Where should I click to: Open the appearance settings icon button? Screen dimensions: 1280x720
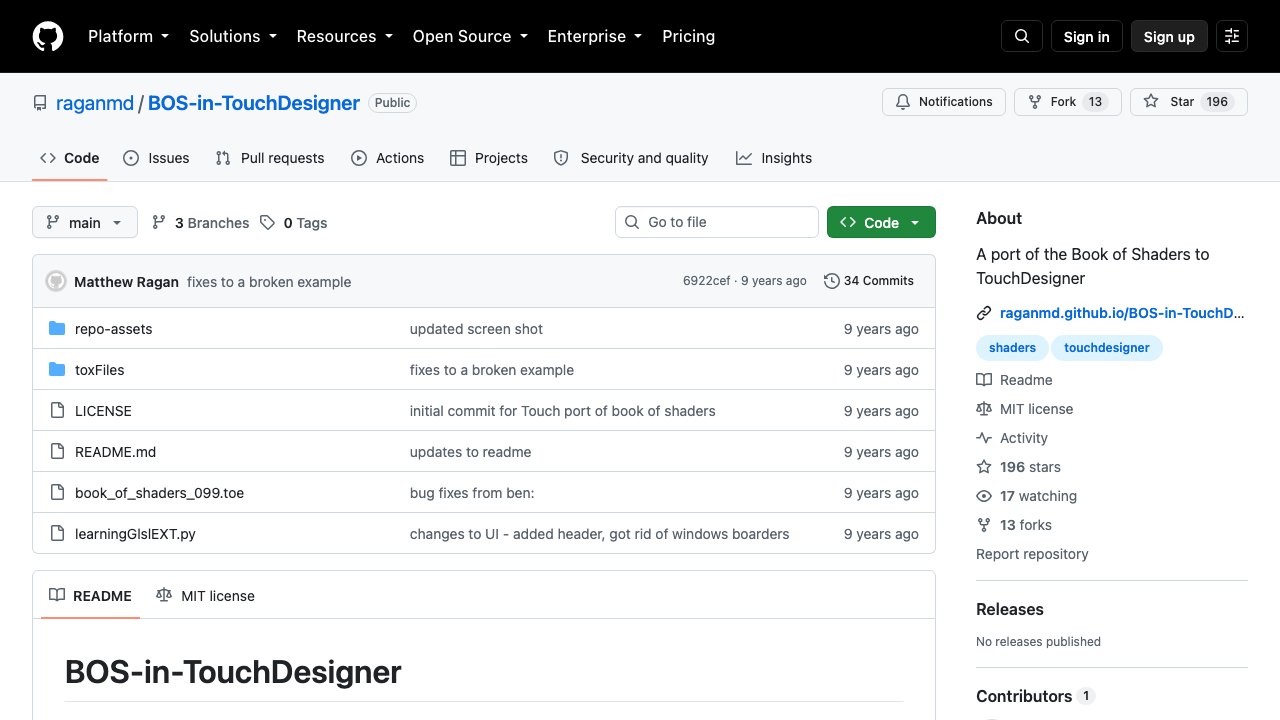pyautogui.click(x=1232, y=36)
